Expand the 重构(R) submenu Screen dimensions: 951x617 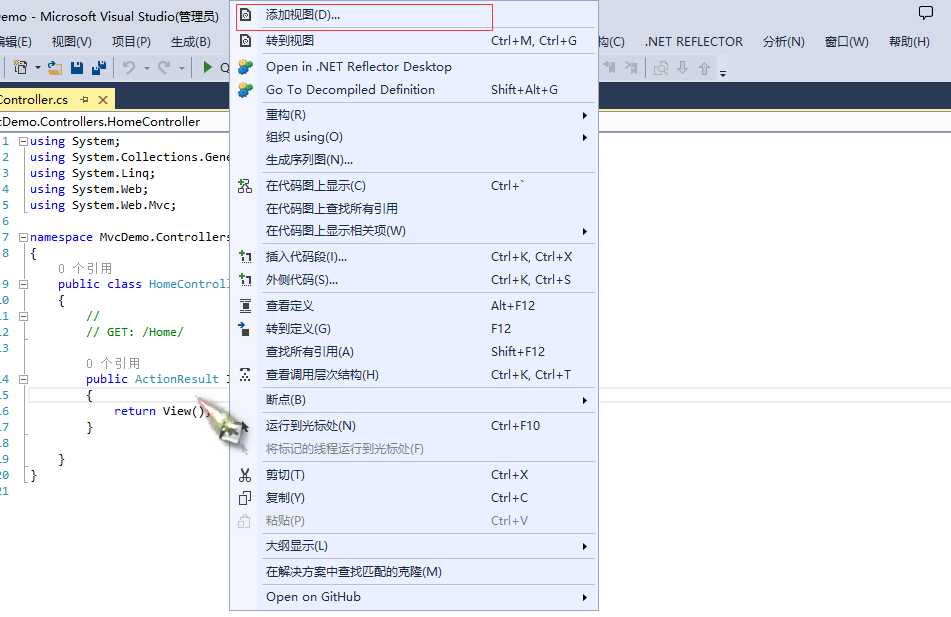click(x=584, y=115)
